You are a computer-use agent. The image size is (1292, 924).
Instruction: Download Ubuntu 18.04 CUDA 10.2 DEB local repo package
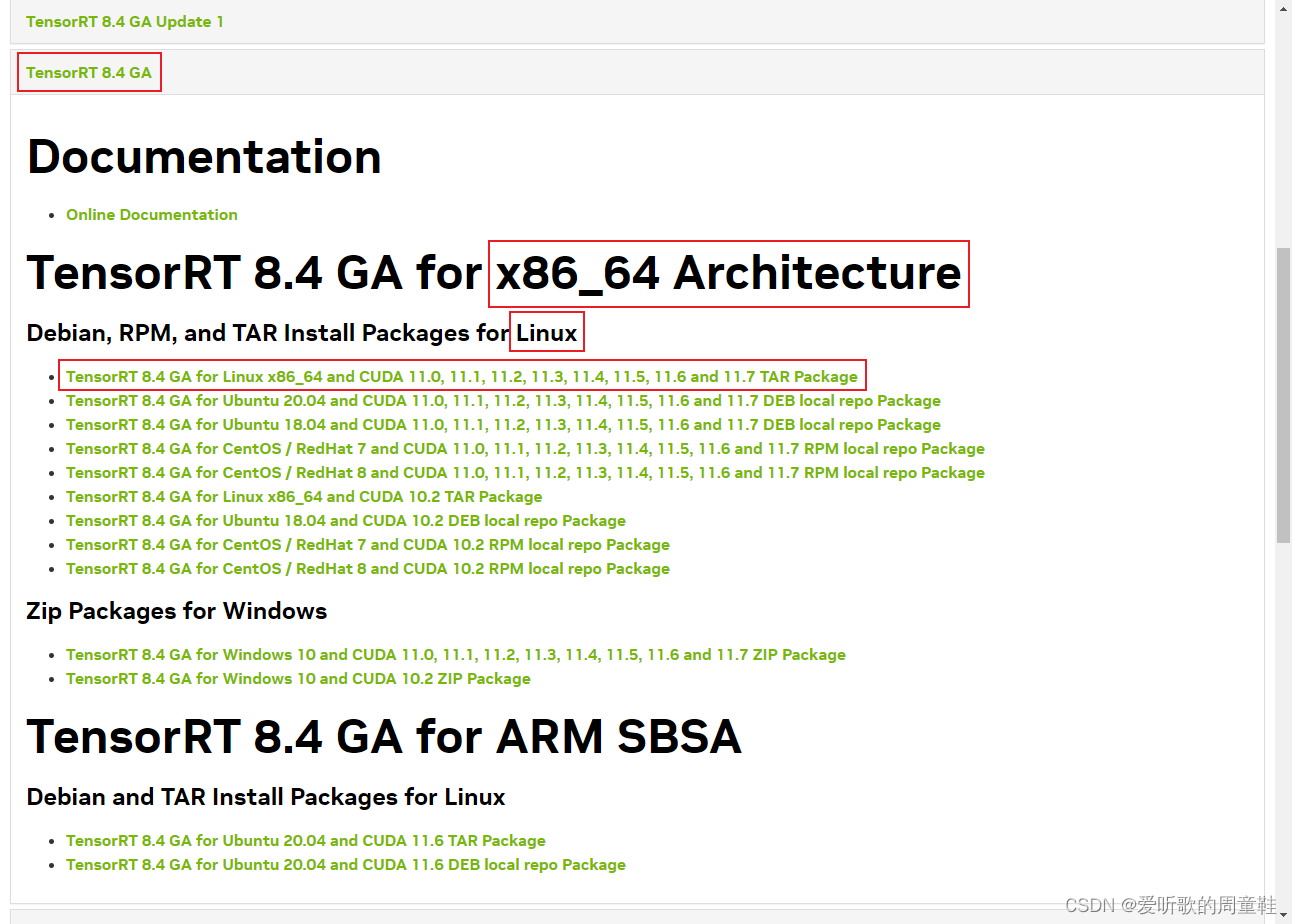click(346, 520)
